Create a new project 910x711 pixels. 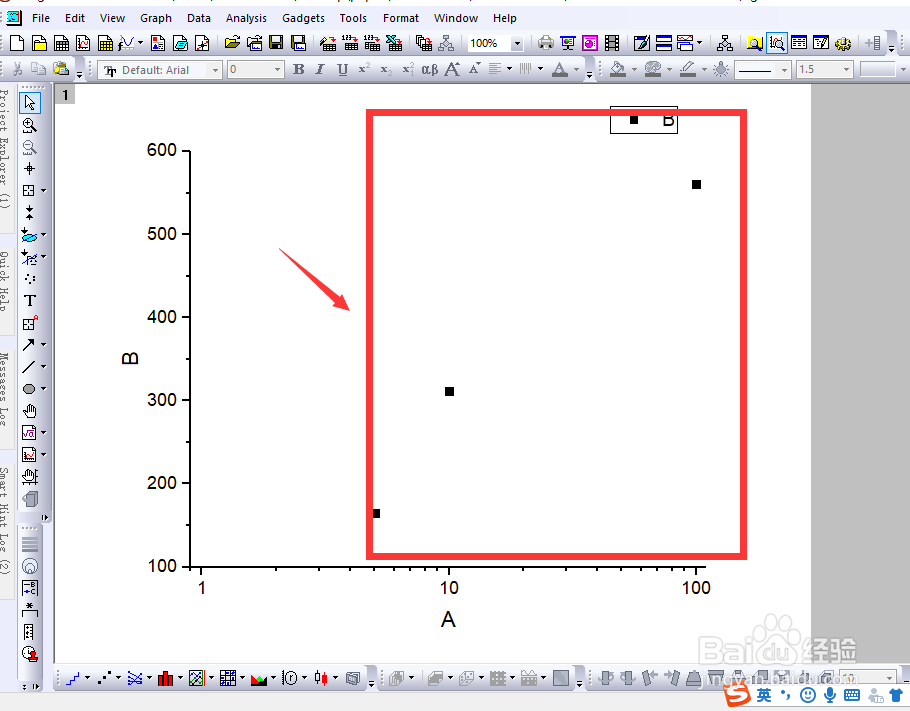point(17,44)
